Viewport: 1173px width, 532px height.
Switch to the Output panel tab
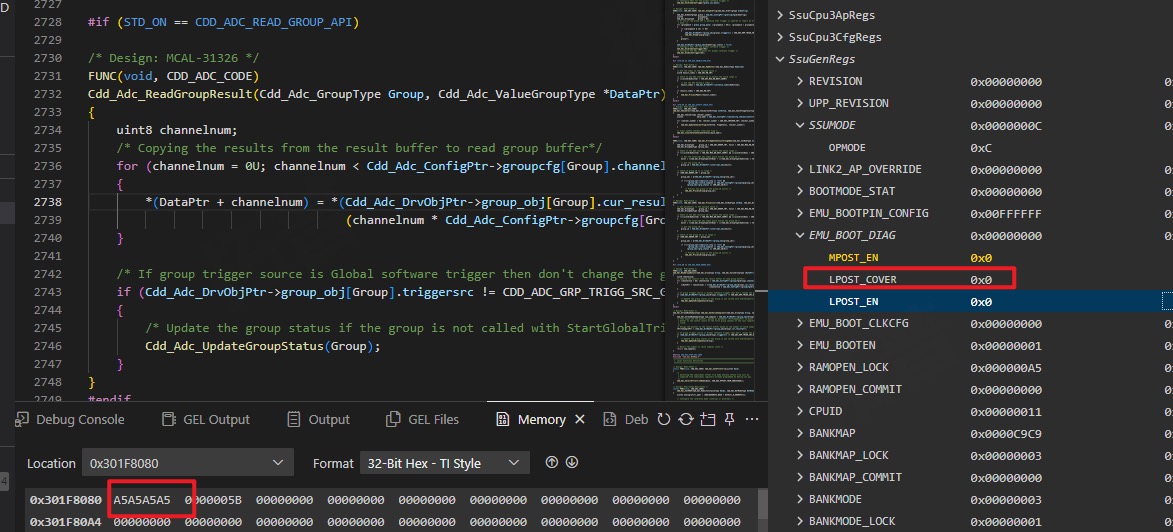(x=319, y=420)
